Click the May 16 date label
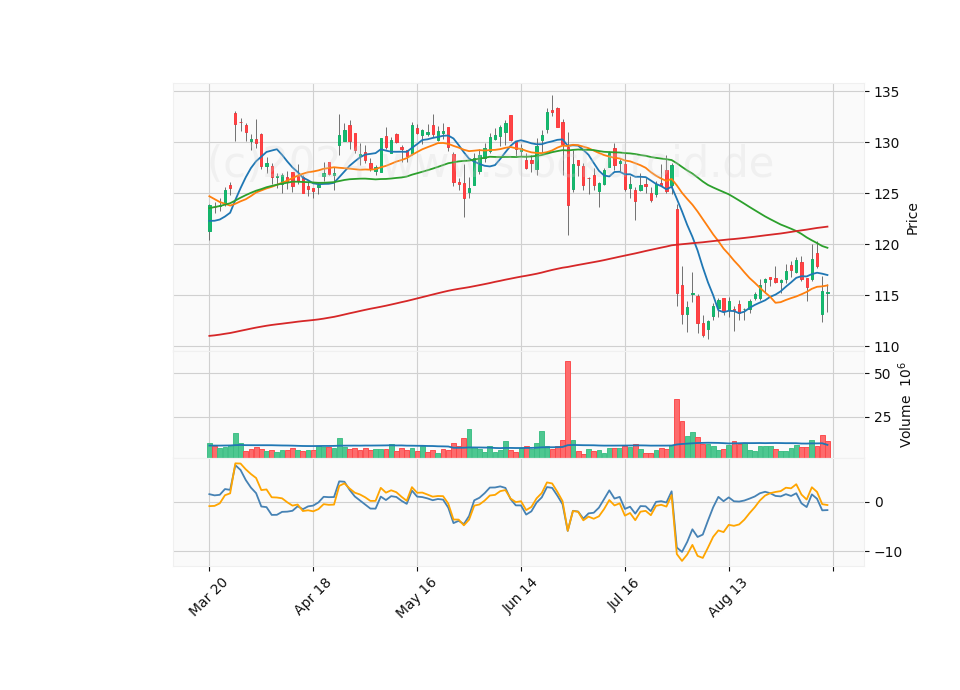Screen dimensions: 960x690 pyautogui.click(x=415, y=597)
